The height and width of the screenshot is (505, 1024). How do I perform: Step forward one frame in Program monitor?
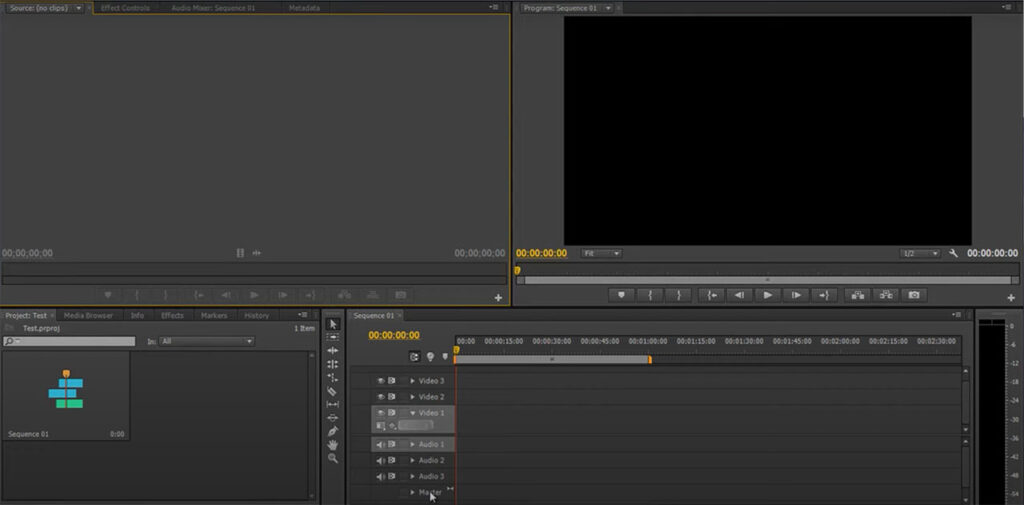coord(796,295)
